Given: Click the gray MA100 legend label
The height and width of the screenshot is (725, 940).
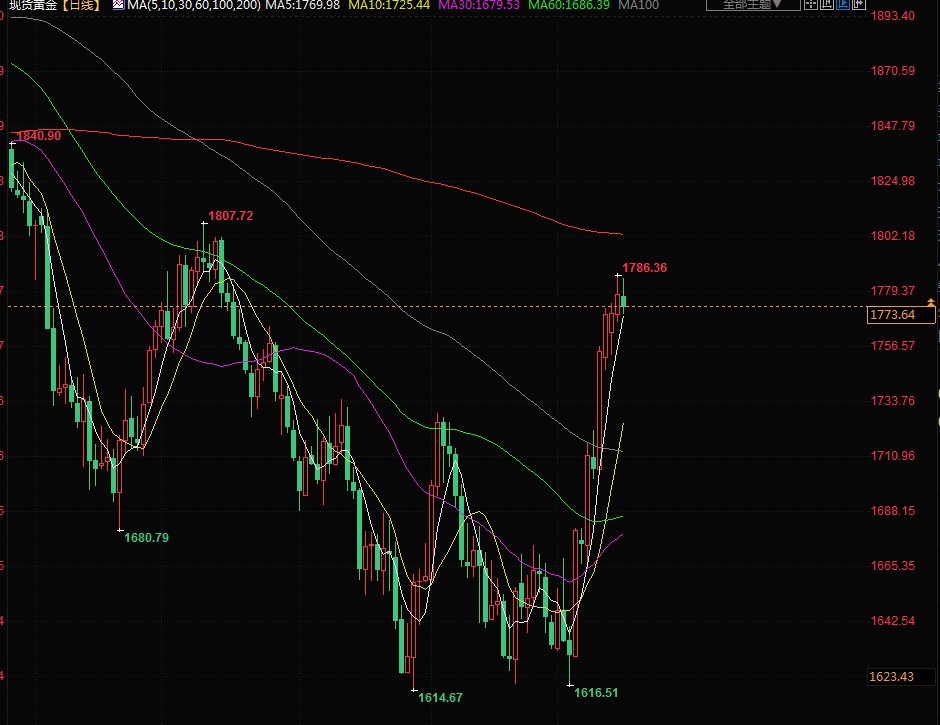Looking at the screenshot, I should tap(638, 6).
